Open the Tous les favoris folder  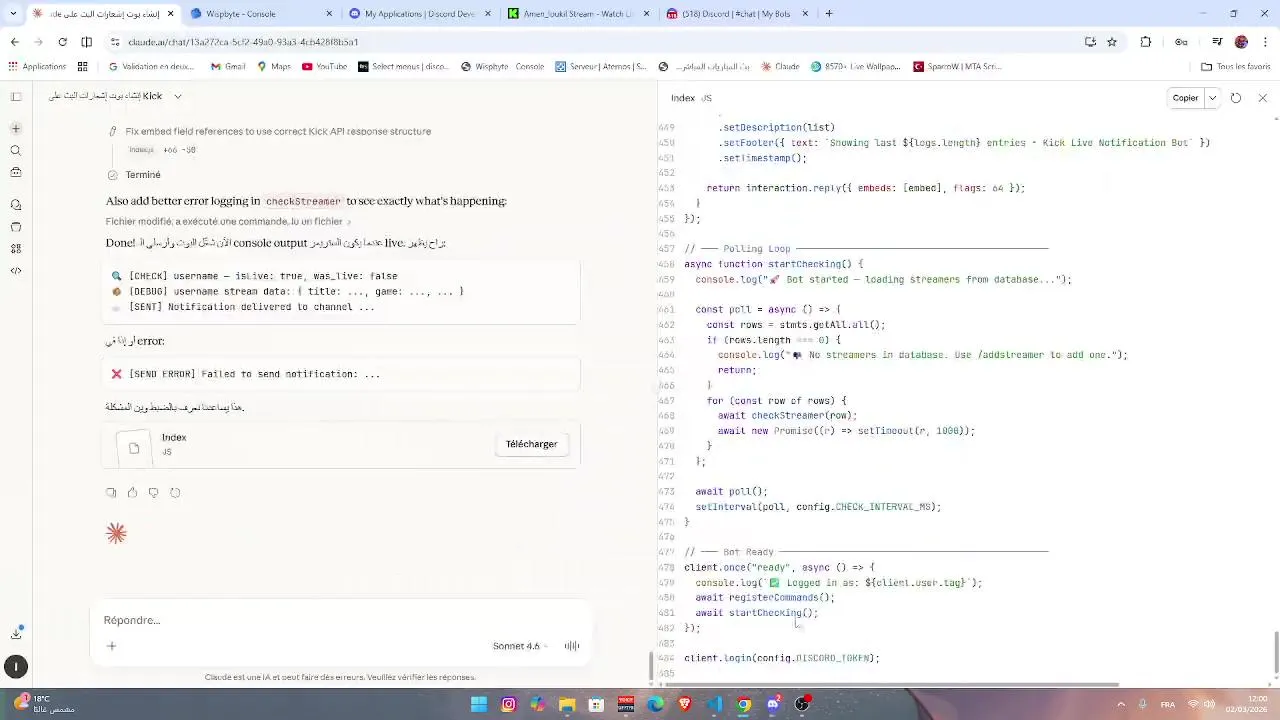(1236, 67)
